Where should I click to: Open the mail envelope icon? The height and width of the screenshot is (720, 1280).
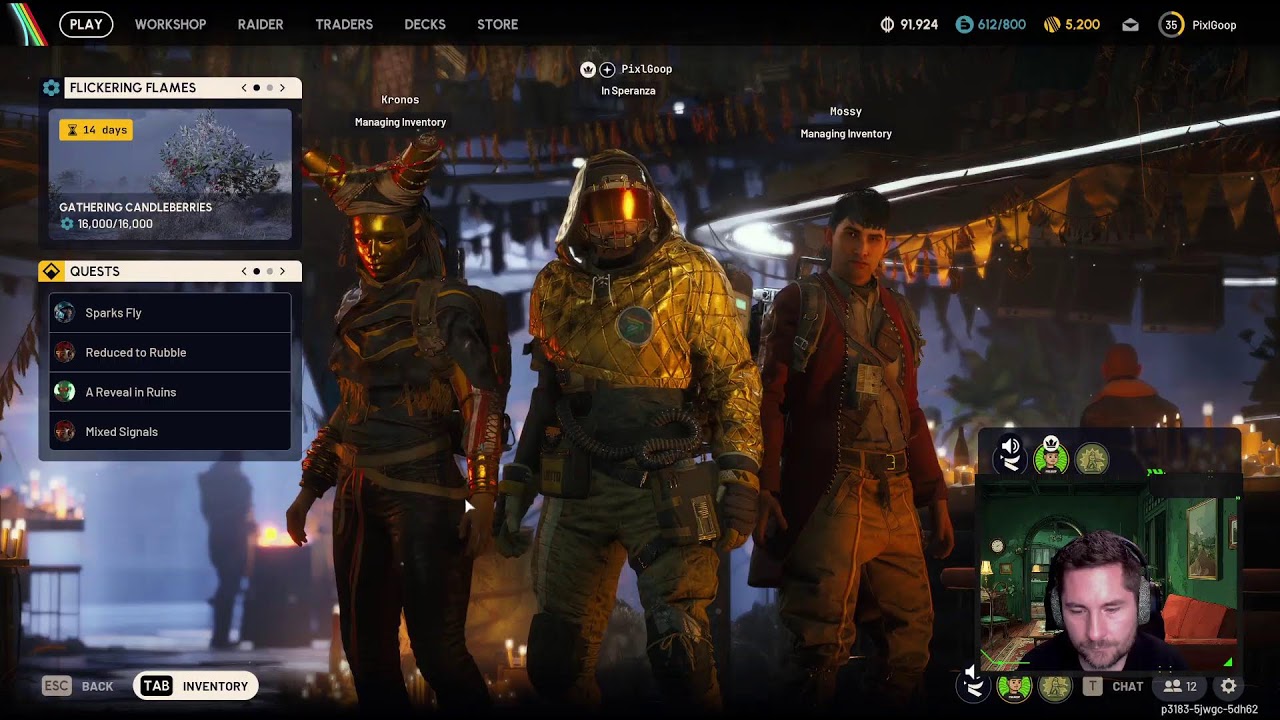pos(1130,25)
